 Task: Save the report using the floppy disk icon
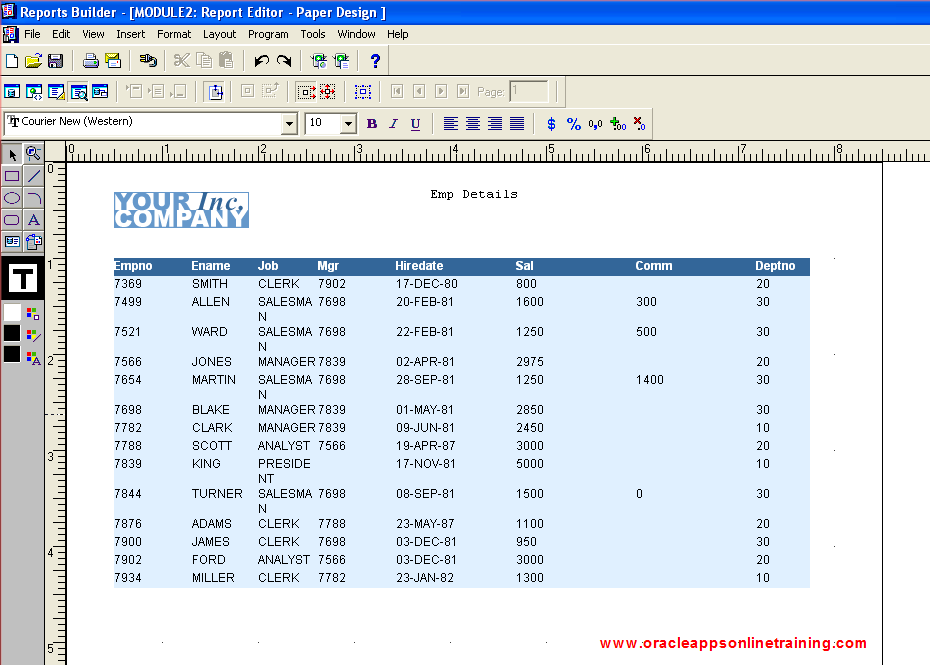tap(55, 61)
